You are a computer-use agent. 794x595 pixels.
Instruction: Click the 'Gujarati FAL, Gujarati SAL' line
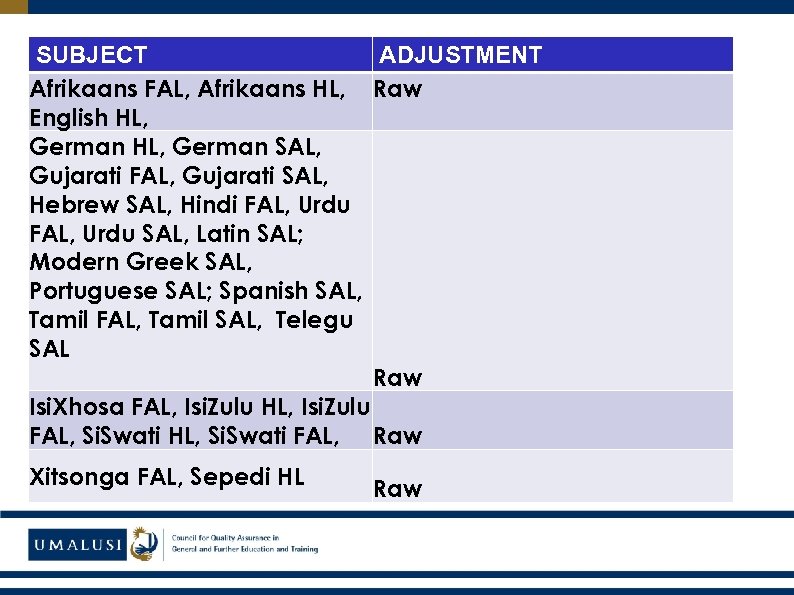point(176,176)
